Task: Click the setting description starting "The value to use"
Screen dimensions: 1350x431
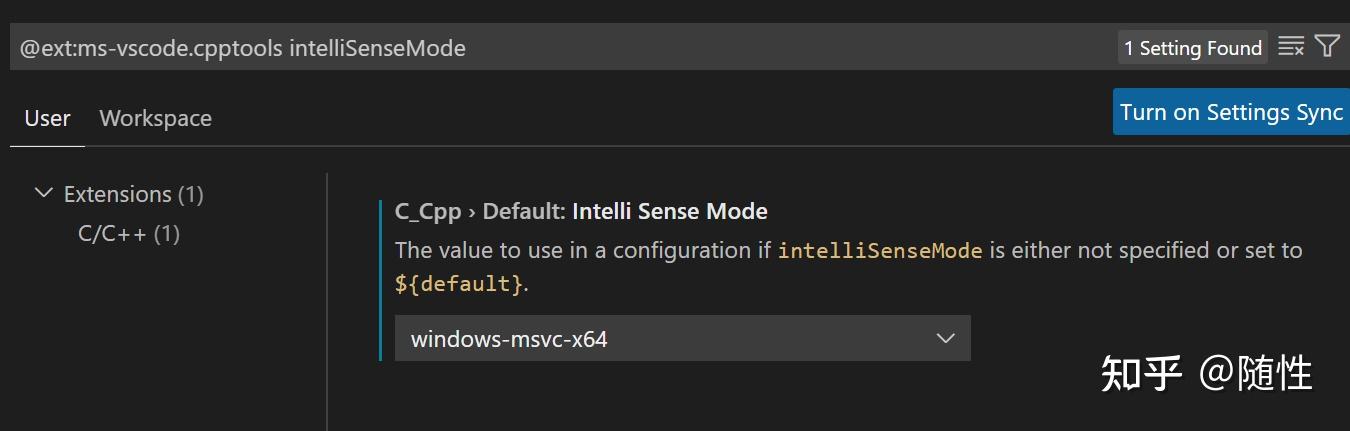Action: click(x=849, y=267)
